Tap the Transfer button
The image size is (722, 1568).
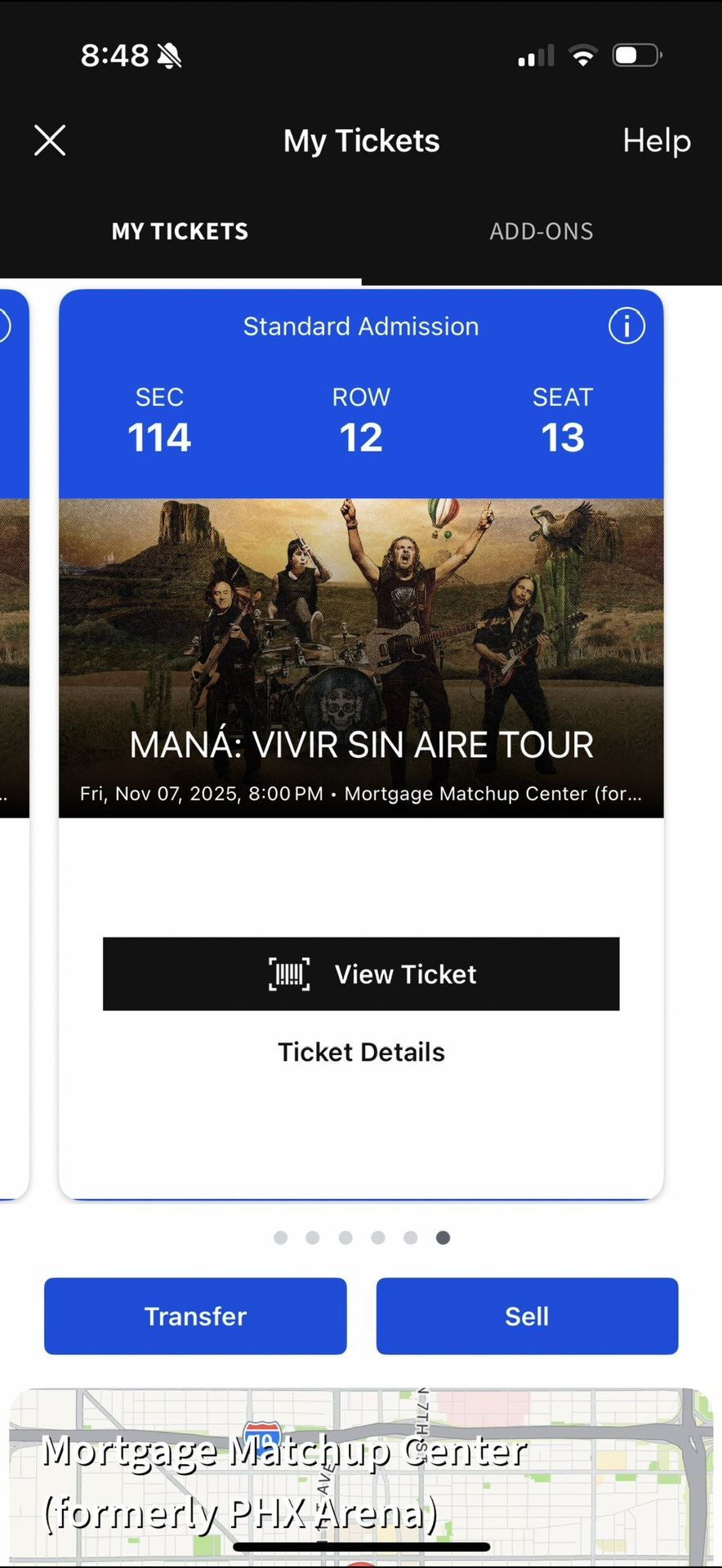click(195, 1316)
